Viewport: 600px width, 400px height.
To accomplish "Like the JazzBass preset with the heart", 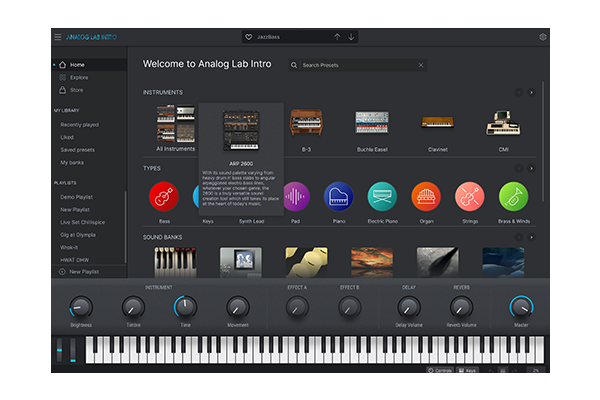I will click(247, 37).
